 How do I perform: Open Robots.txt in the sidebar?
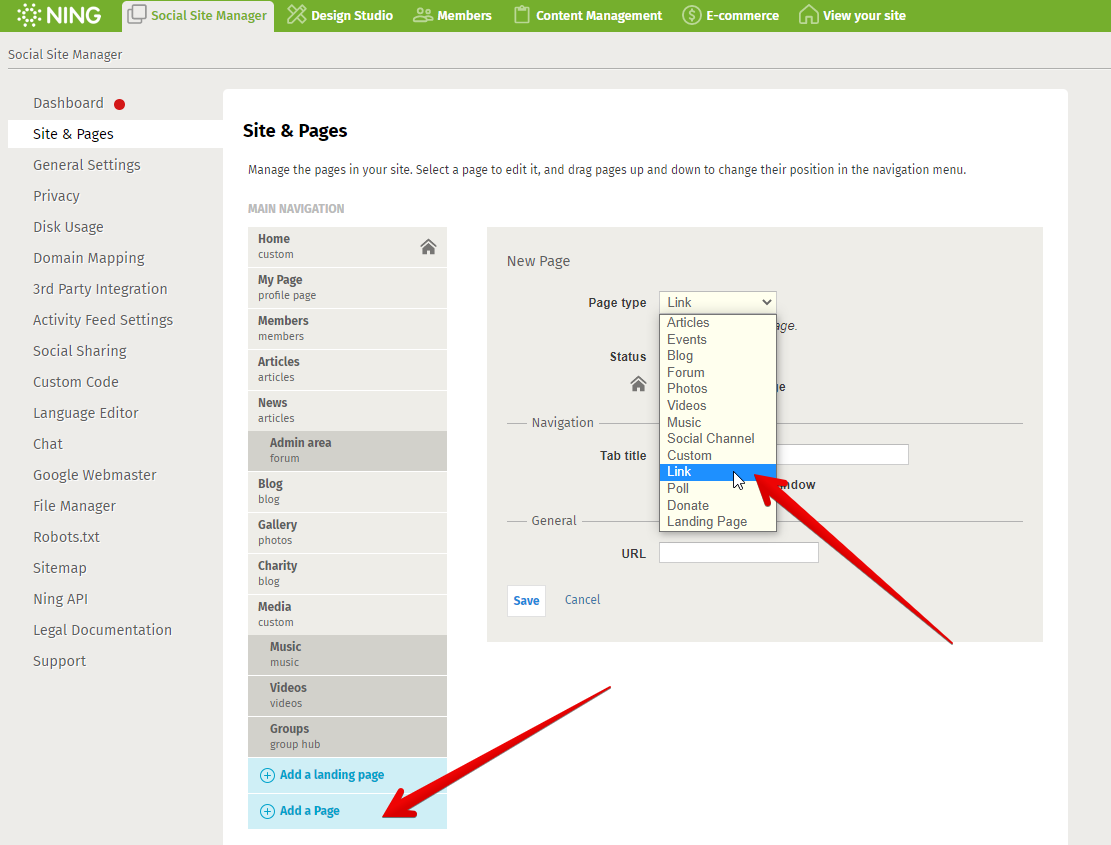click(66, 538)
